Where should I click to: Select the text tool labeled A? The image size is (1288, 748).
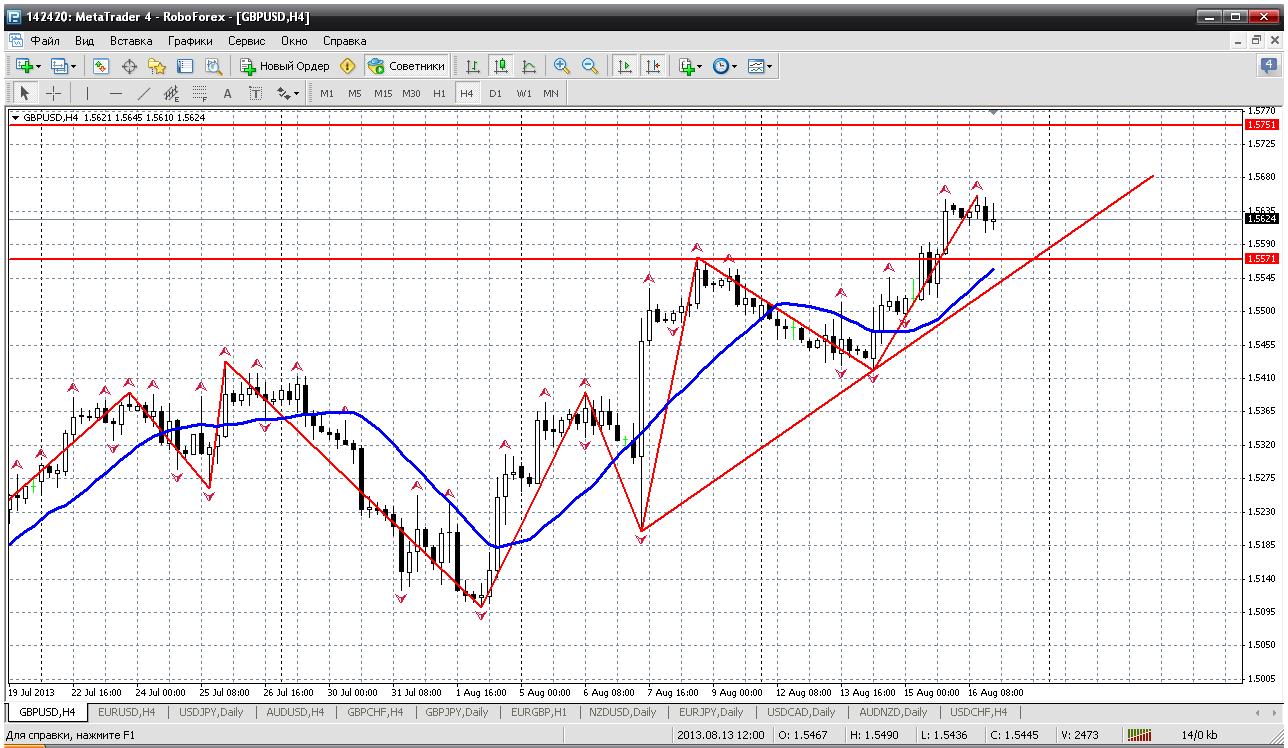(228, 93)
